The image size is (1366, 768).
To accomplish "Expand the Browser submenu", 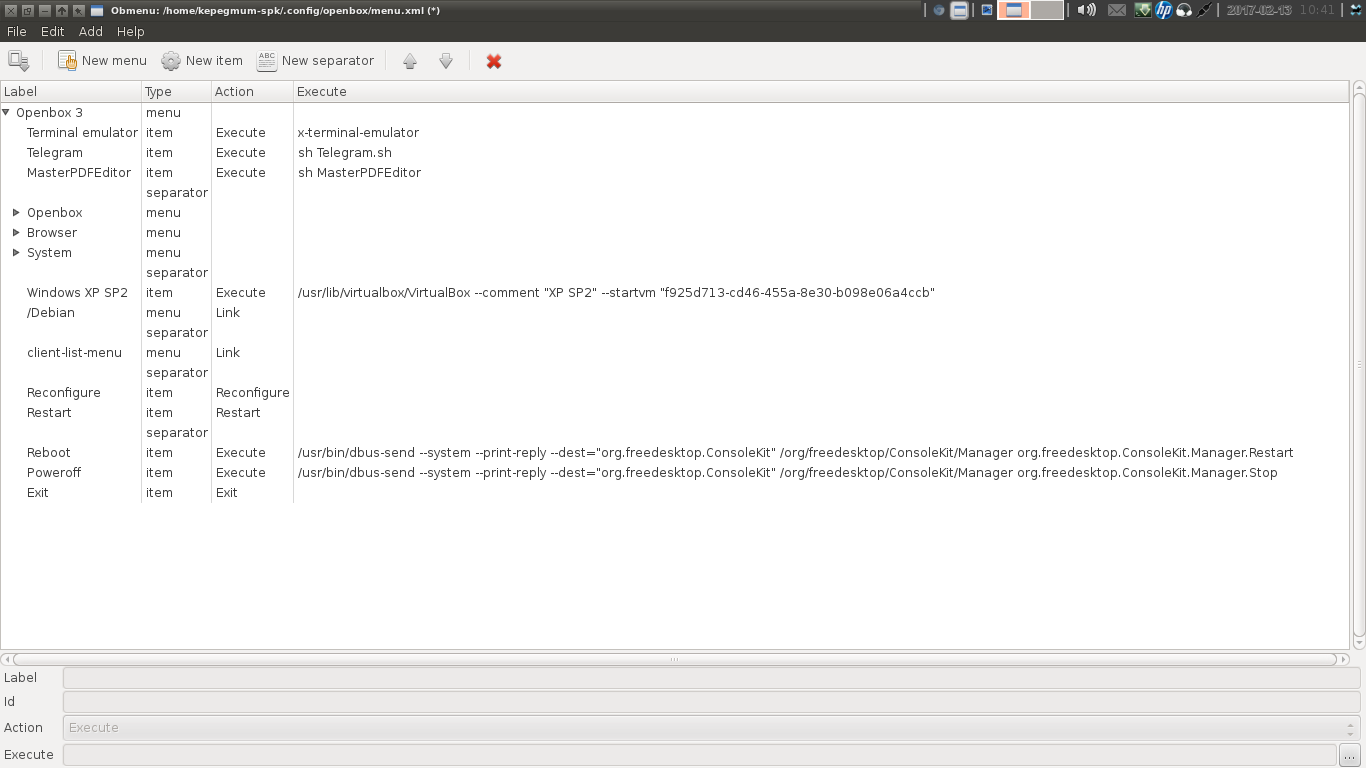I will [x=16, y=233].
